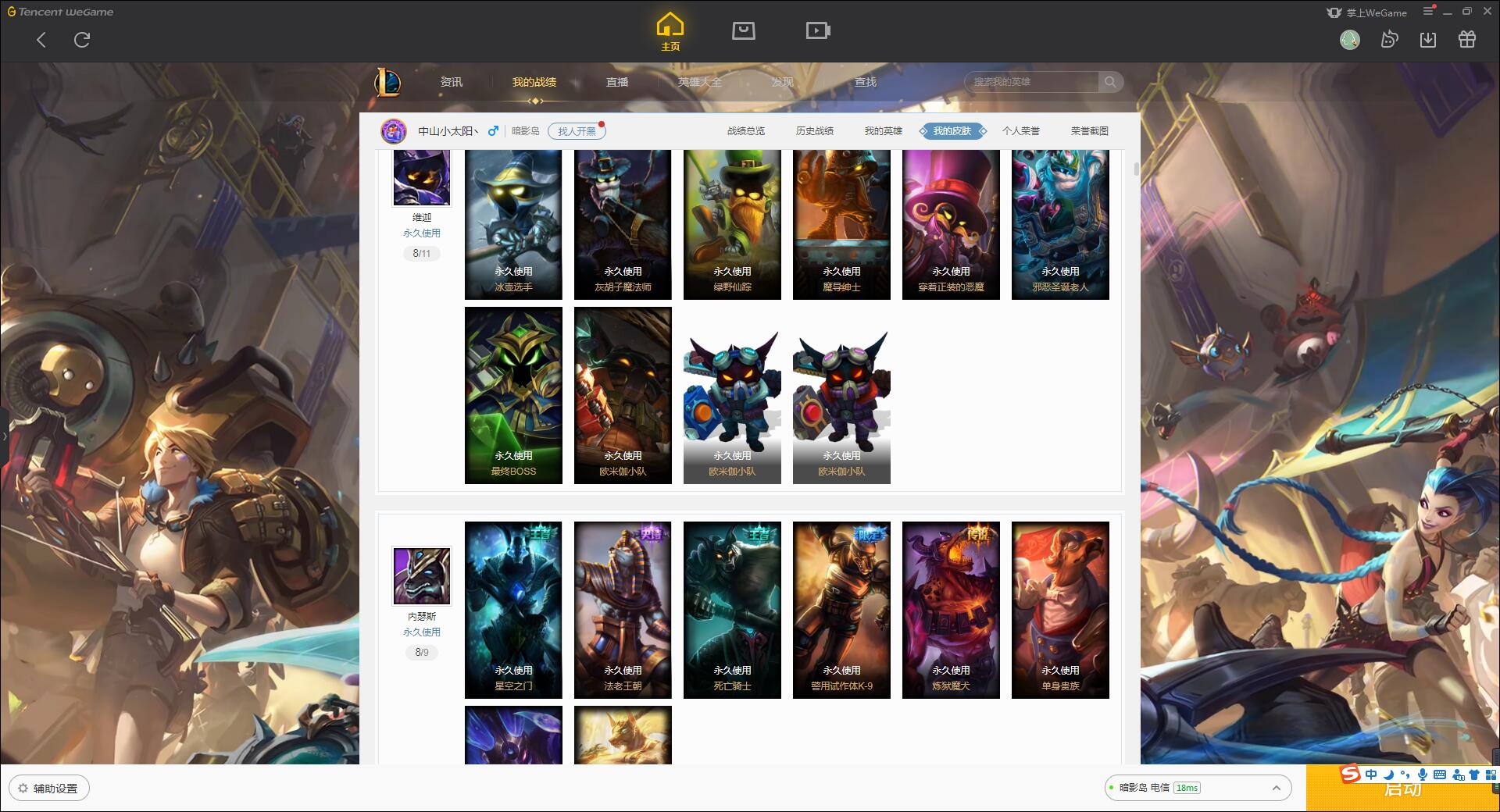Switch to the 个人荣誉 sub-tab
The height and width of the screenshot is (812, 1500).
(1021, 131)
